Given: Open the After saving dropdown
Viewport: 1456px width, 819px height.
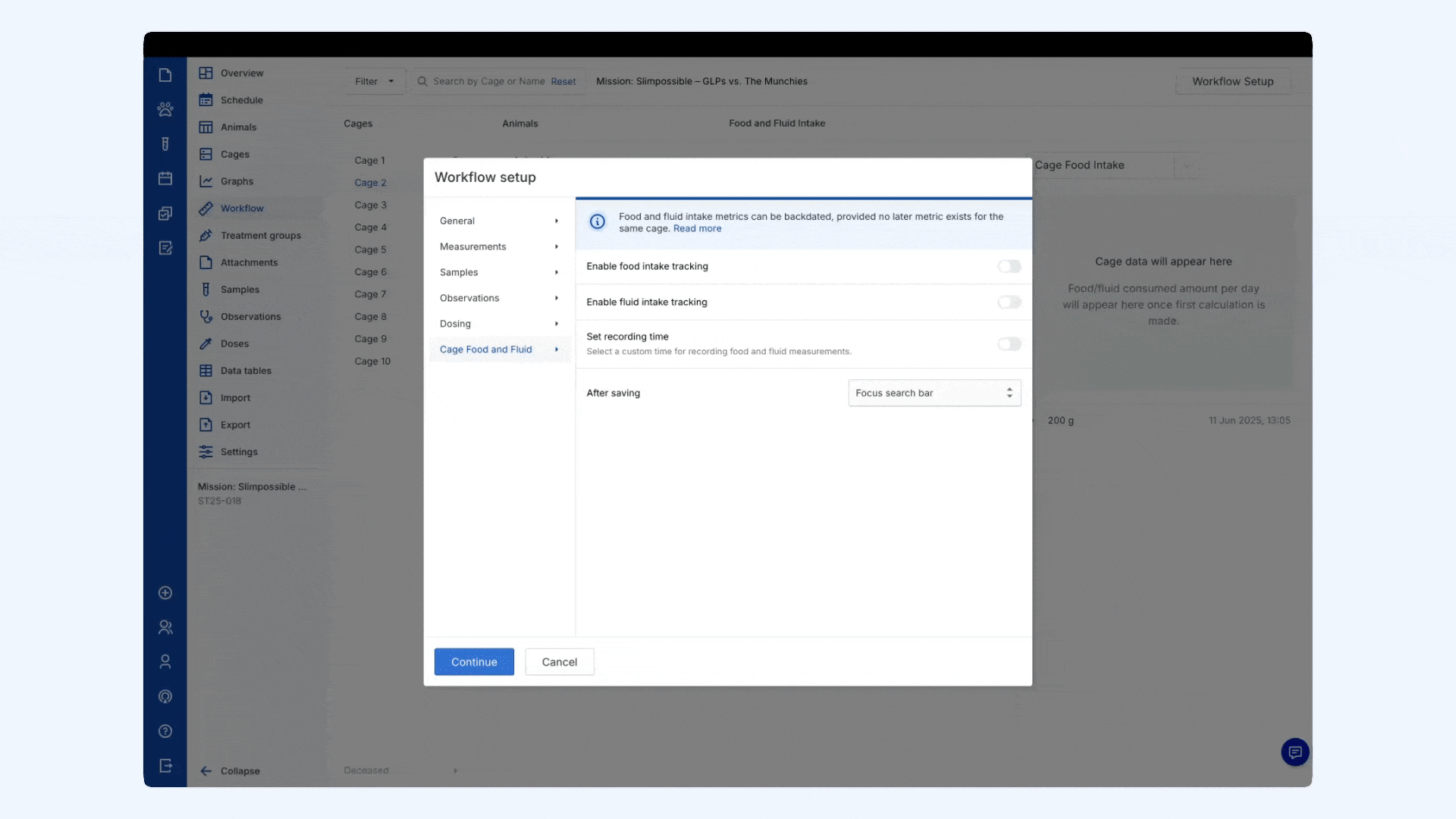Looking at the screenshot, I should coord(934,393).
